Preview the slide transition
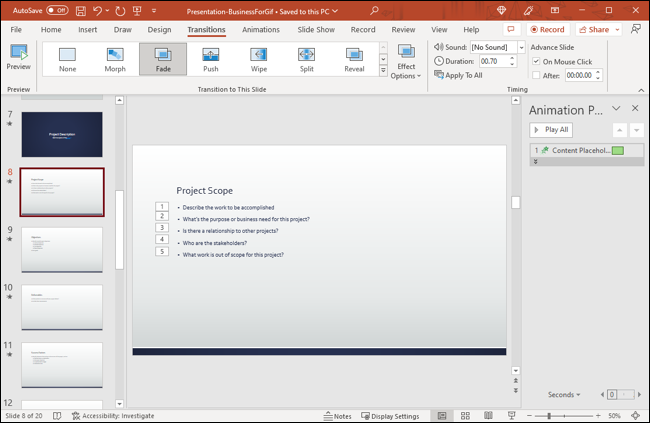Screen dimensions: 650x423 pyautogui.click(x=19, y=58)
